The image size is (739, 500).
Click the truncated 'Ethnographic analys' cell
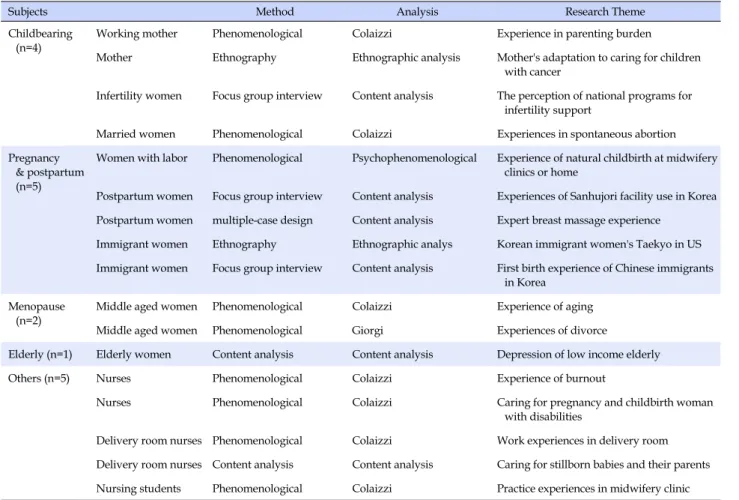[402, 244]
